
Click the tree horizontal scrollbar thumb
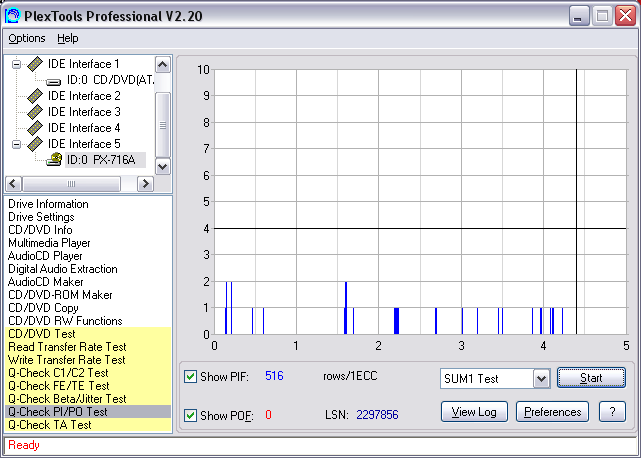(72, 184)
